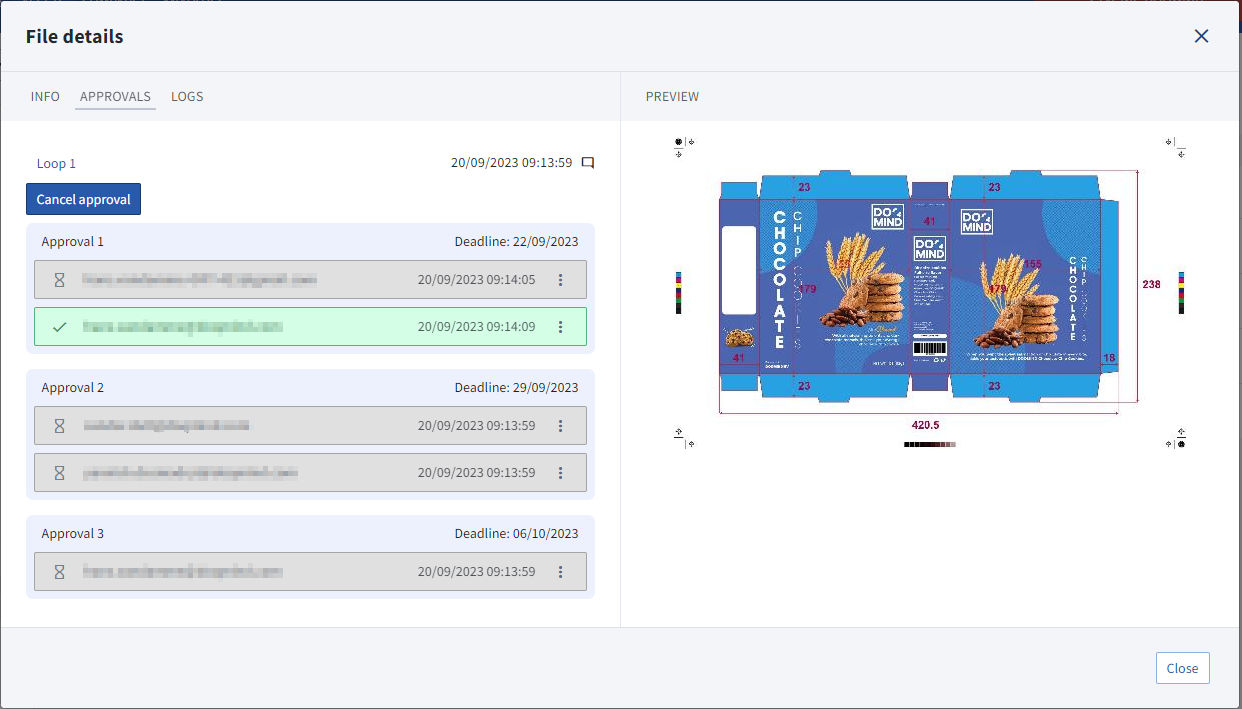Click the color strip beneath the 420.5 dimension
Screen dimensions: 1242x709
coord(929,443)
